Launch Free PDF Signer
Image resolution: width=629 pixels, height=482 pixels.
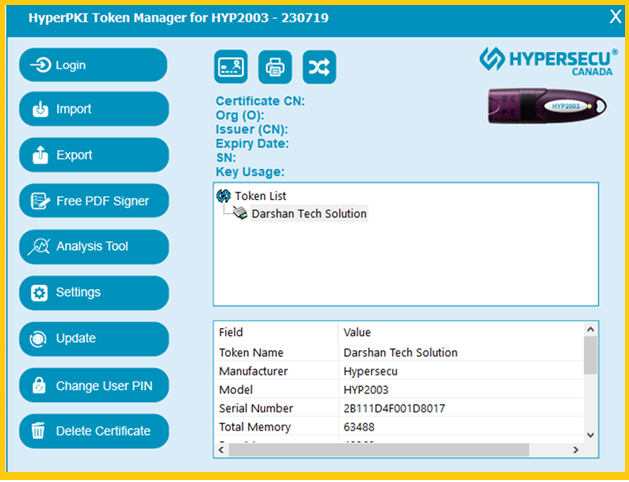pos(94,201)
